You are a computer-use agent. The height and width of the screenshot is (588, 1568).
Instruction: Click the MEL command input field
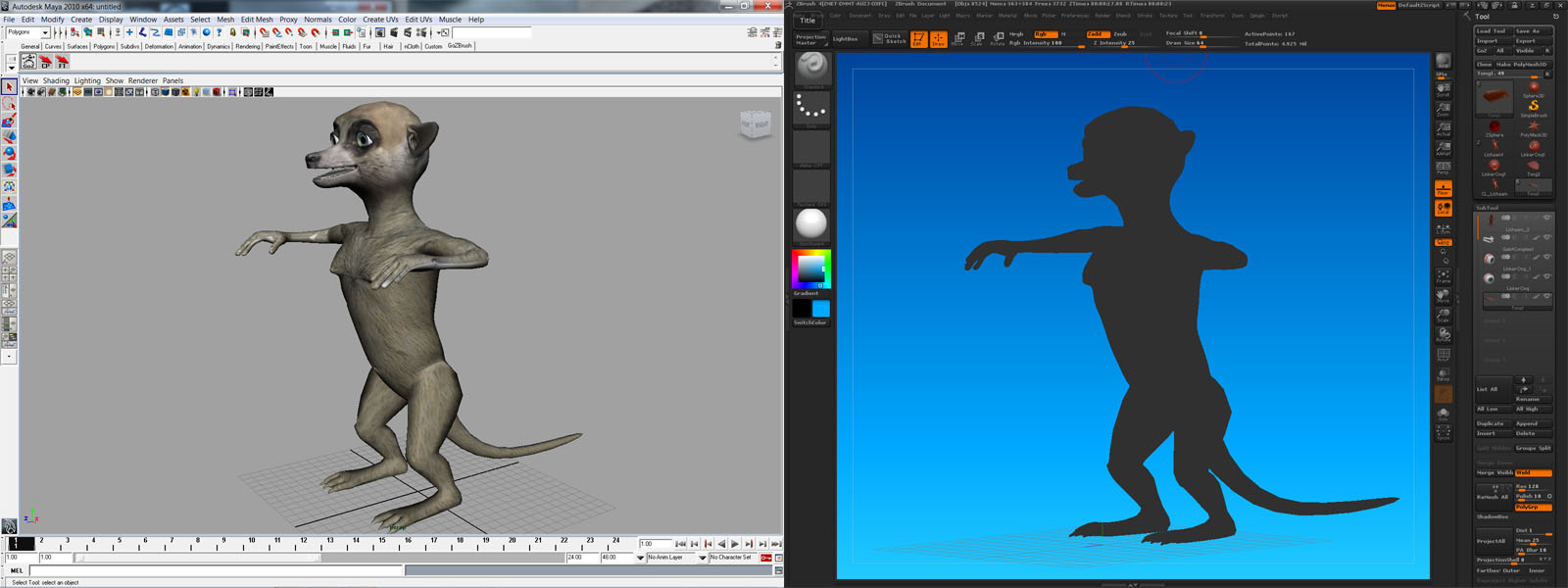(216, 570)
